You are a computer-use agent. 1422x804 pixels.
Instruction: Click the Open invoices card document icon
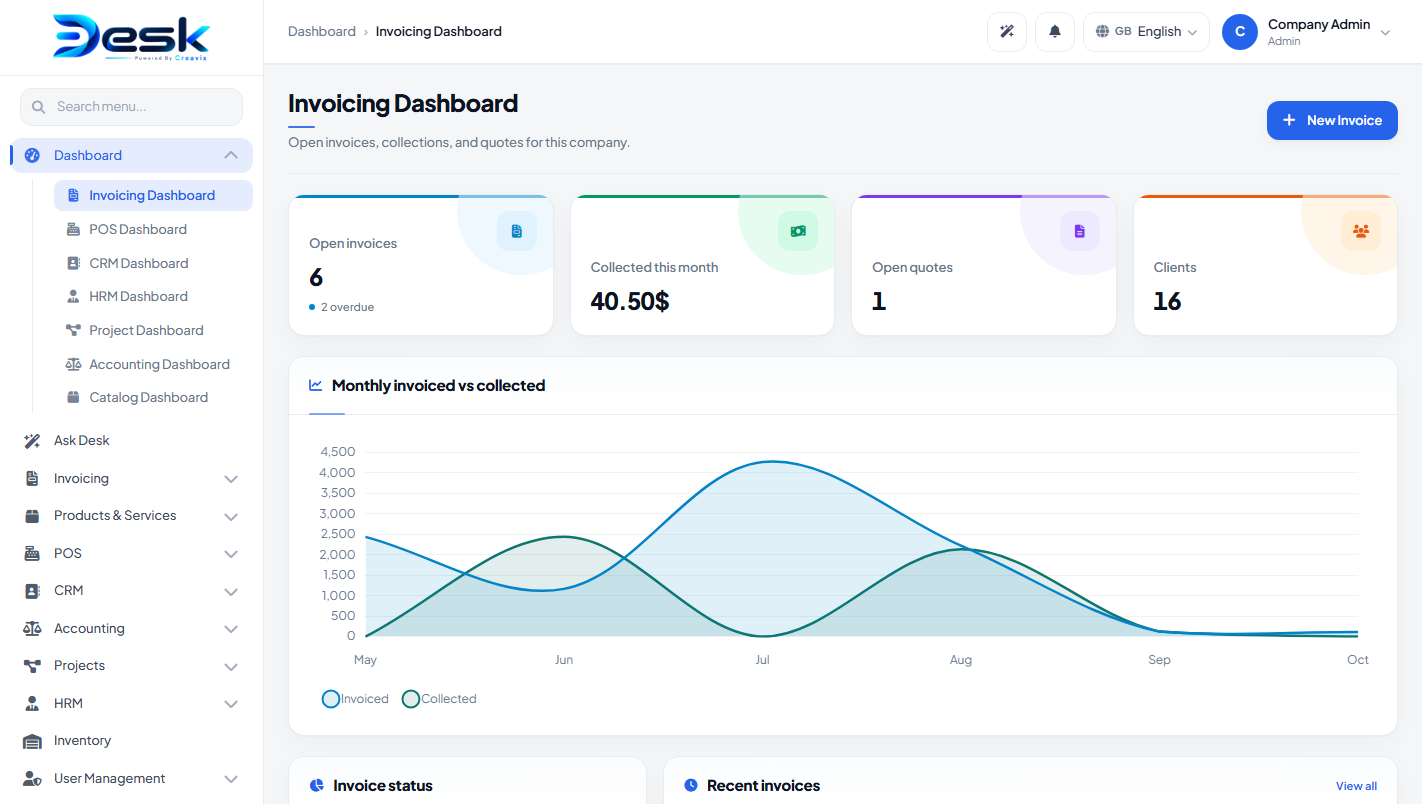517,231
